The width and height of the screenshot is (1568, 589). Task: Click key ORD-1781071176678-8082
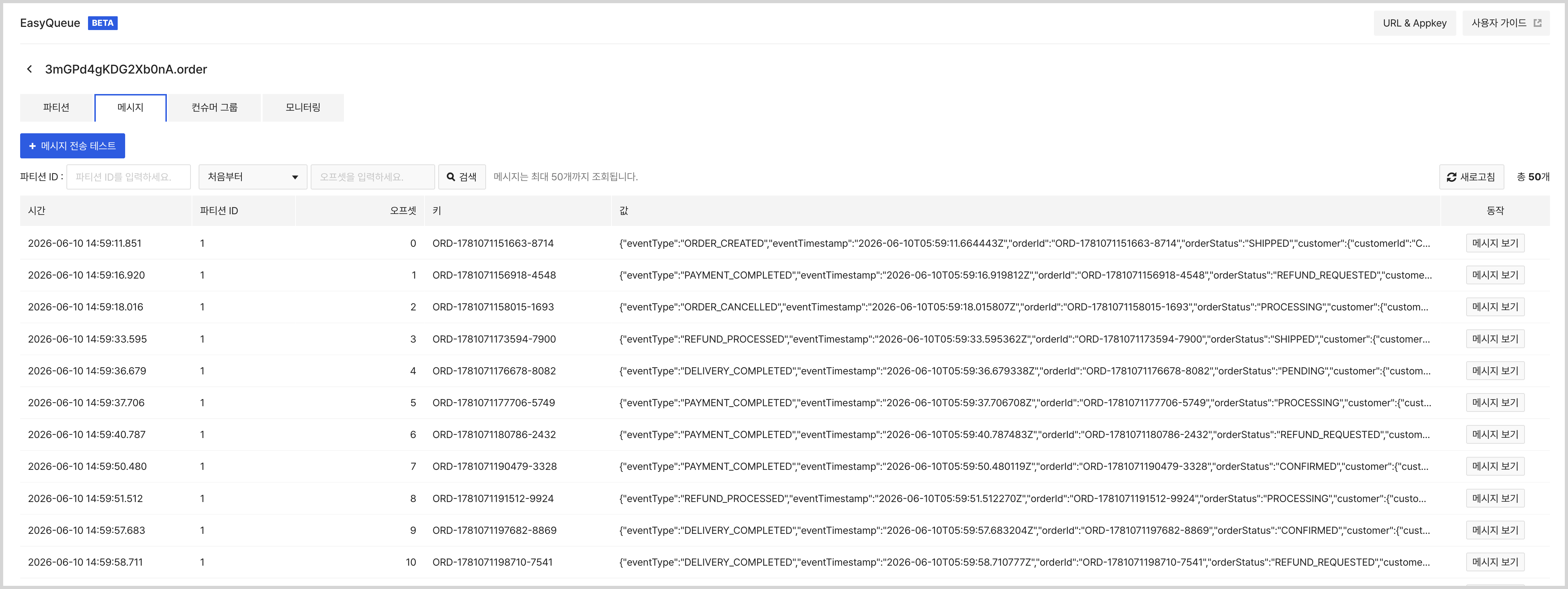tap(494, 371)
